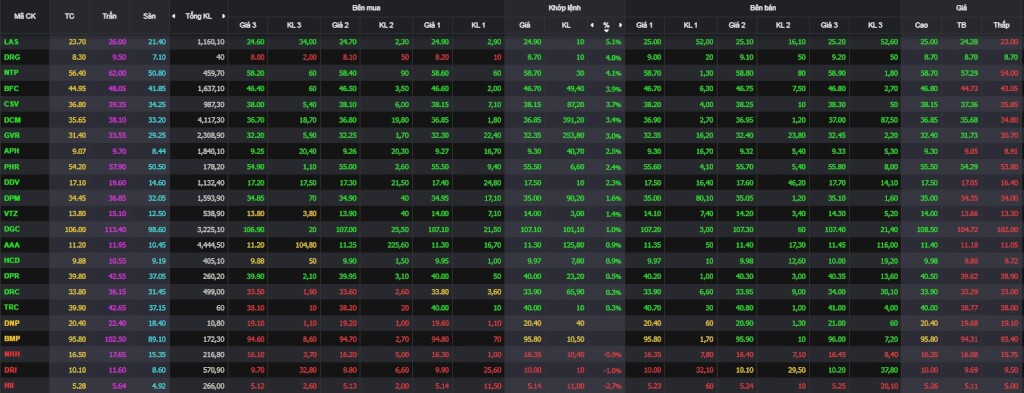
Task: Select the DPM stock symbol
Action: 11,198
